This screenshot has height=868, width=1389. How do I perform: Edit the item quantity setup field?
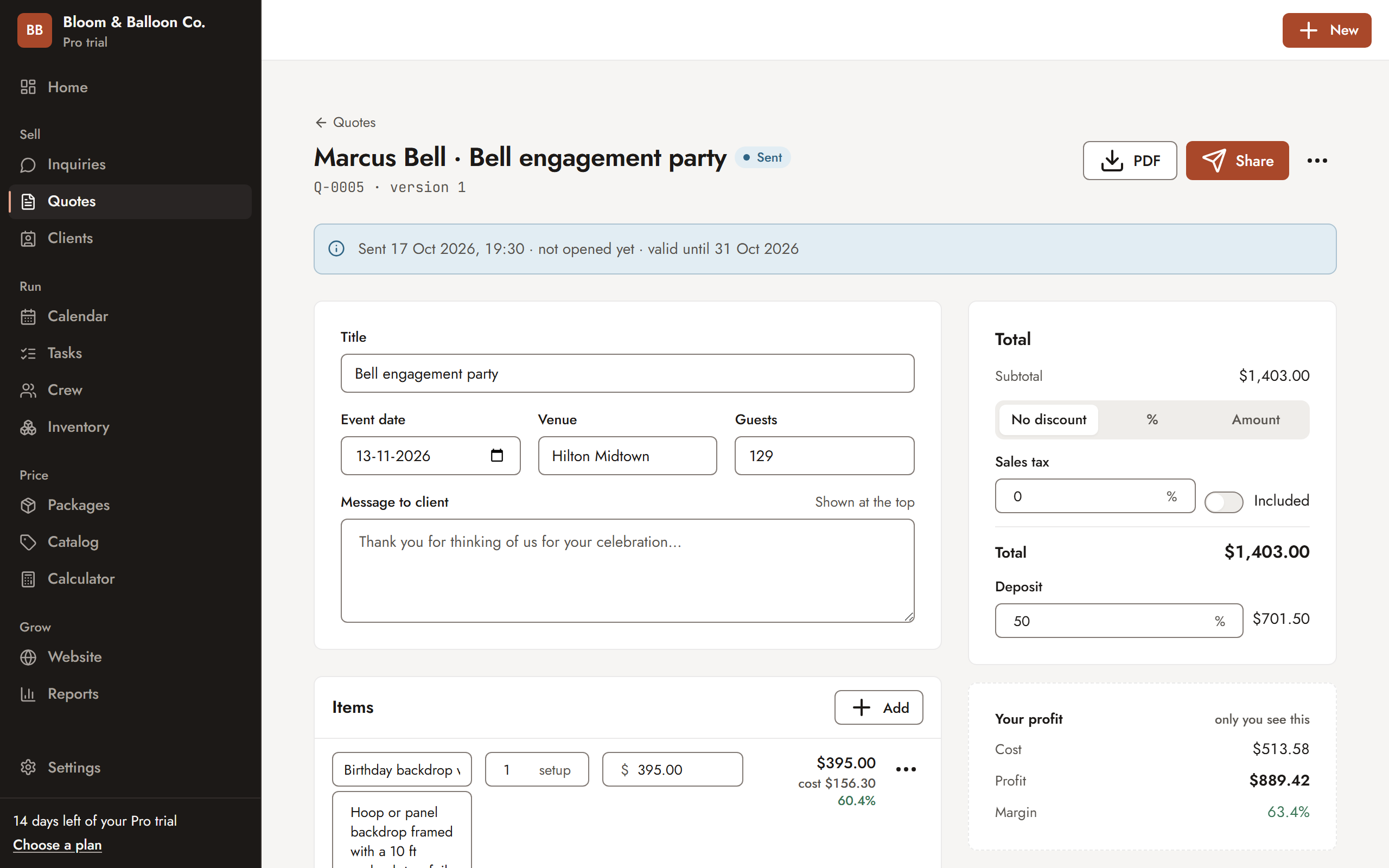tap(537, 769)
